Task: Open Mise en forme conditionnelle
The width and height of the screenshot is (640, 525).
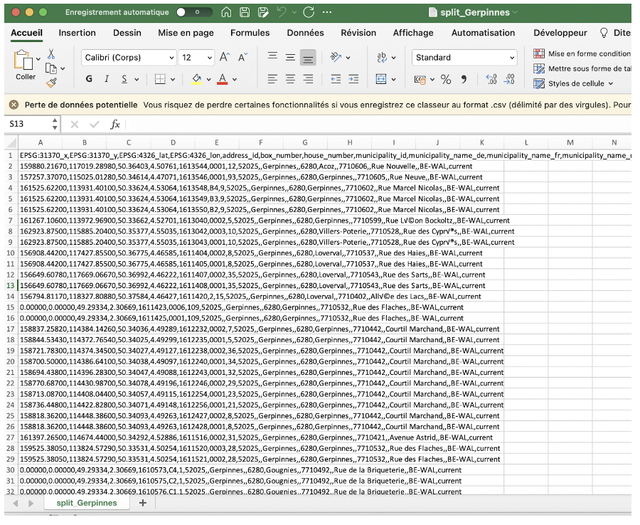Action: 582,53
